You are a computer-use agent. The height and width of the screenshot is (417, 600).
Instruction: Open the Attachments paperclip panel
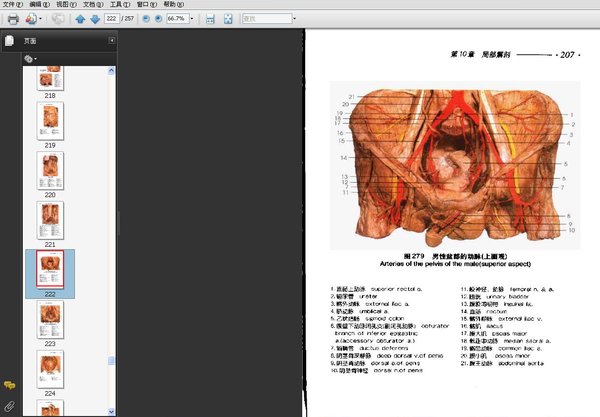pos(10,406)
